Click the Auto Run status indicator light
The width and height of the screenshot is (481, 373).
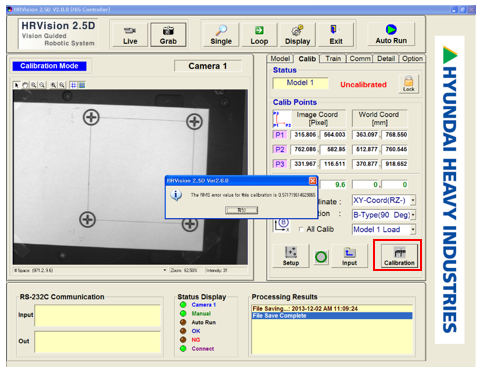[183, 322]
